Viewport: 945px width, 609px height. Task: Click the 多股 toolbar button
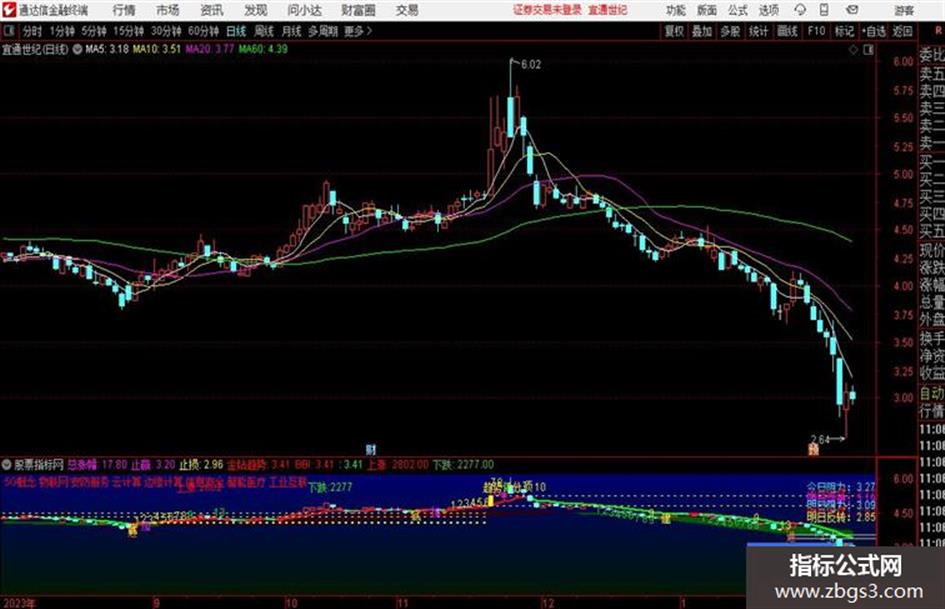[730, 31]
